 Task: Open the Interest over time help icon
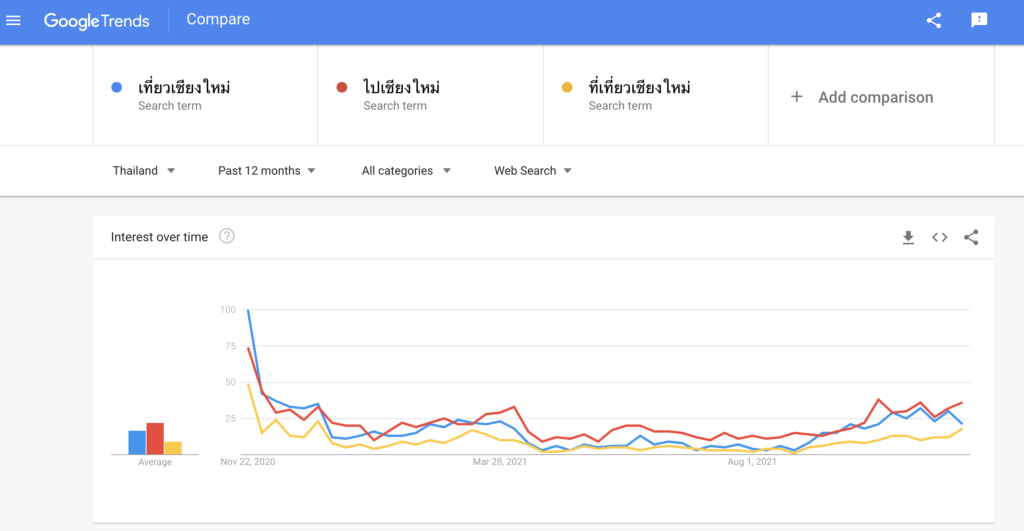[x=227, y=236]
